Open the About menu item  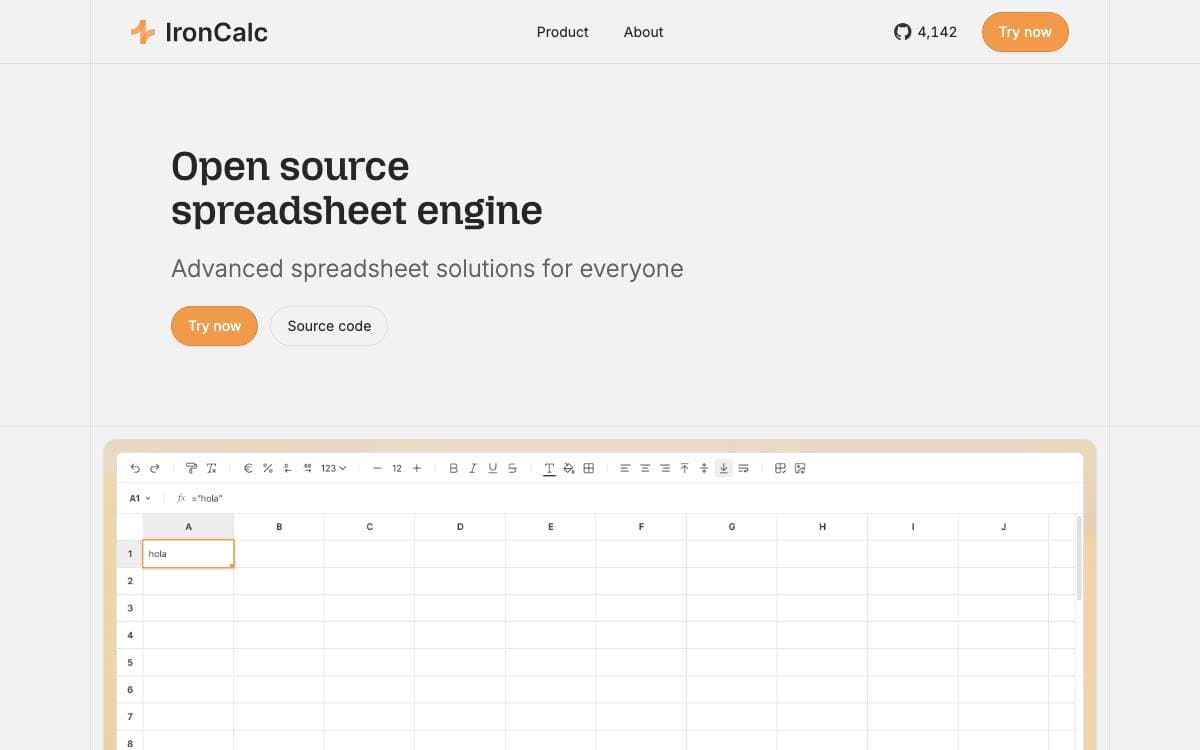(643, 32)
